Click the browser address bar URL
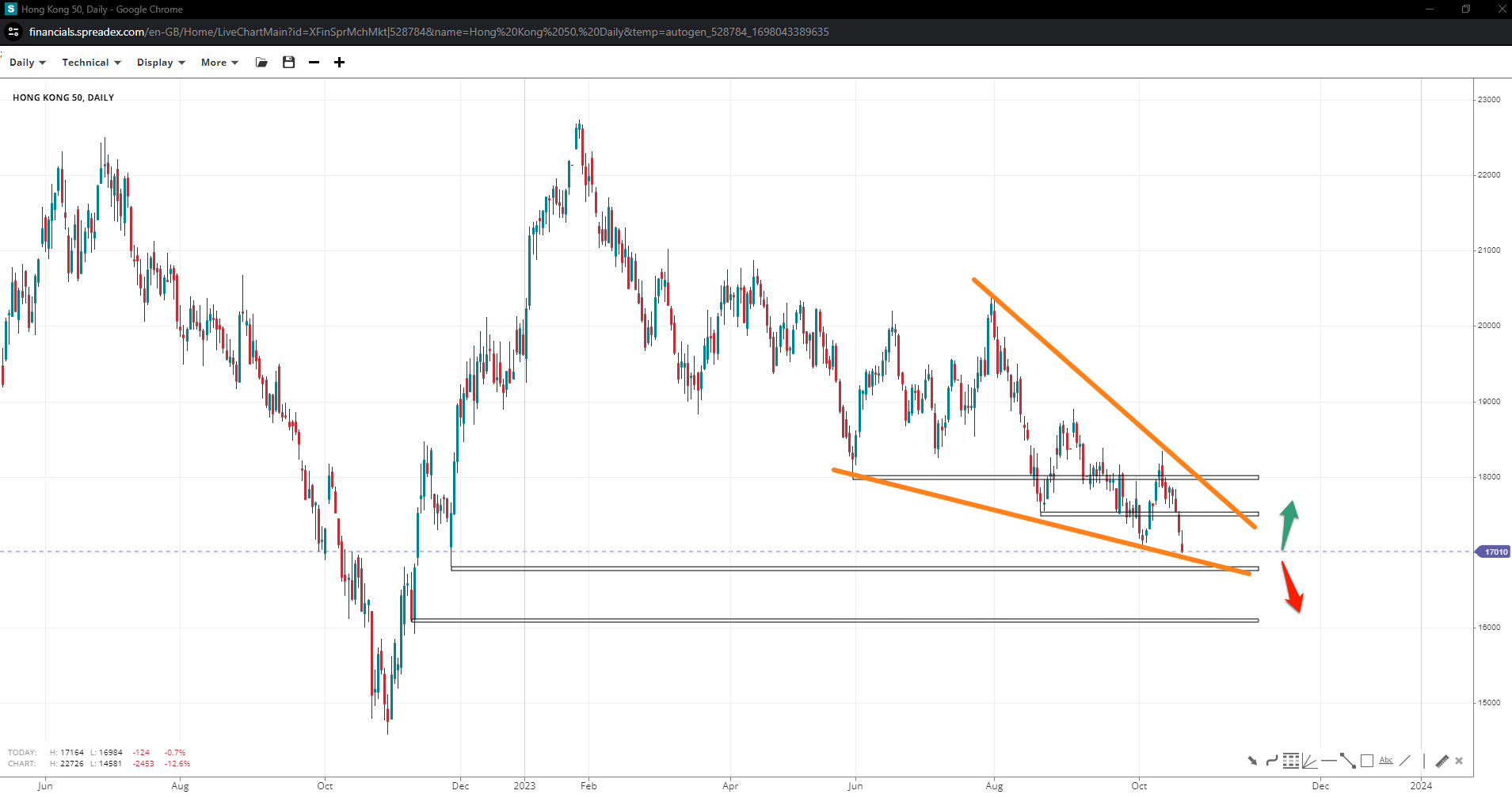Image resolution: width=1512 pixels, height=798 pixels. [428, 32]
